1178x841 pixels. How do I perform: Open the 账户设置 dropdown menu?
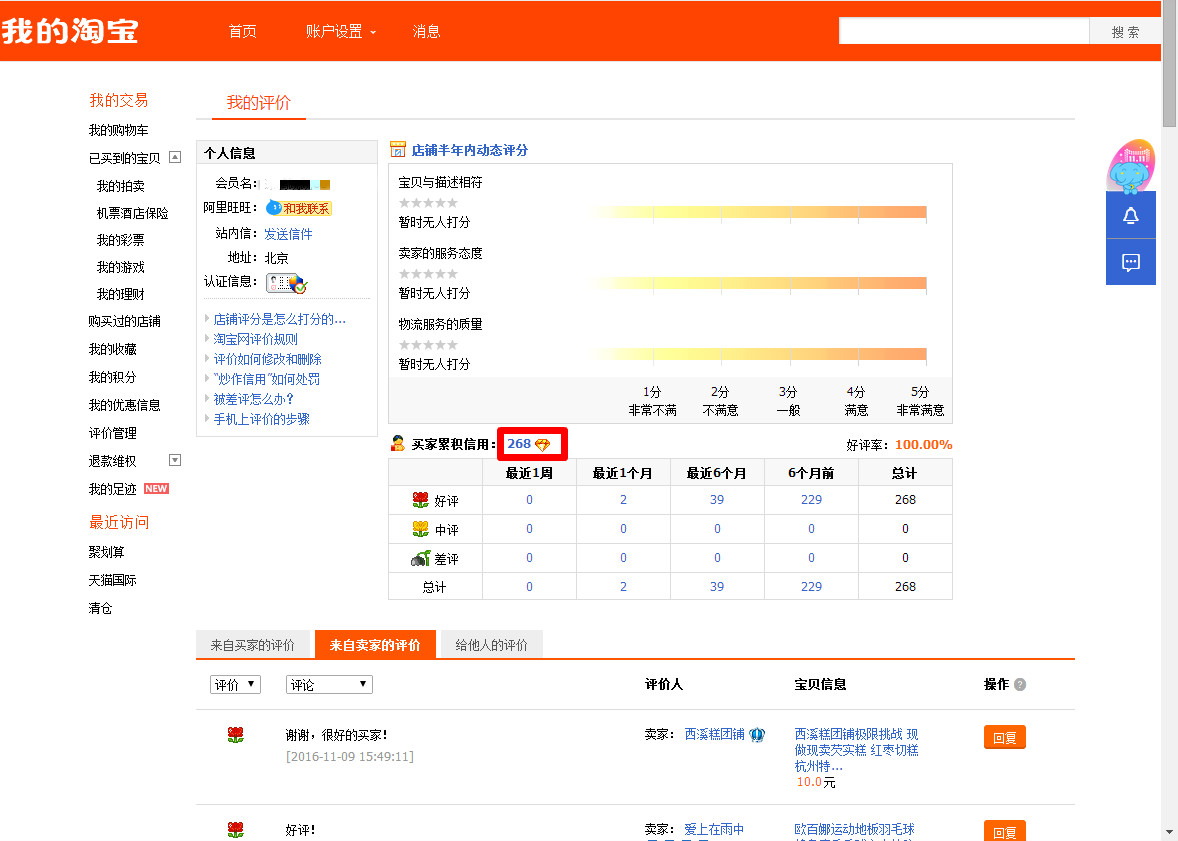click(x=340, y=32)
